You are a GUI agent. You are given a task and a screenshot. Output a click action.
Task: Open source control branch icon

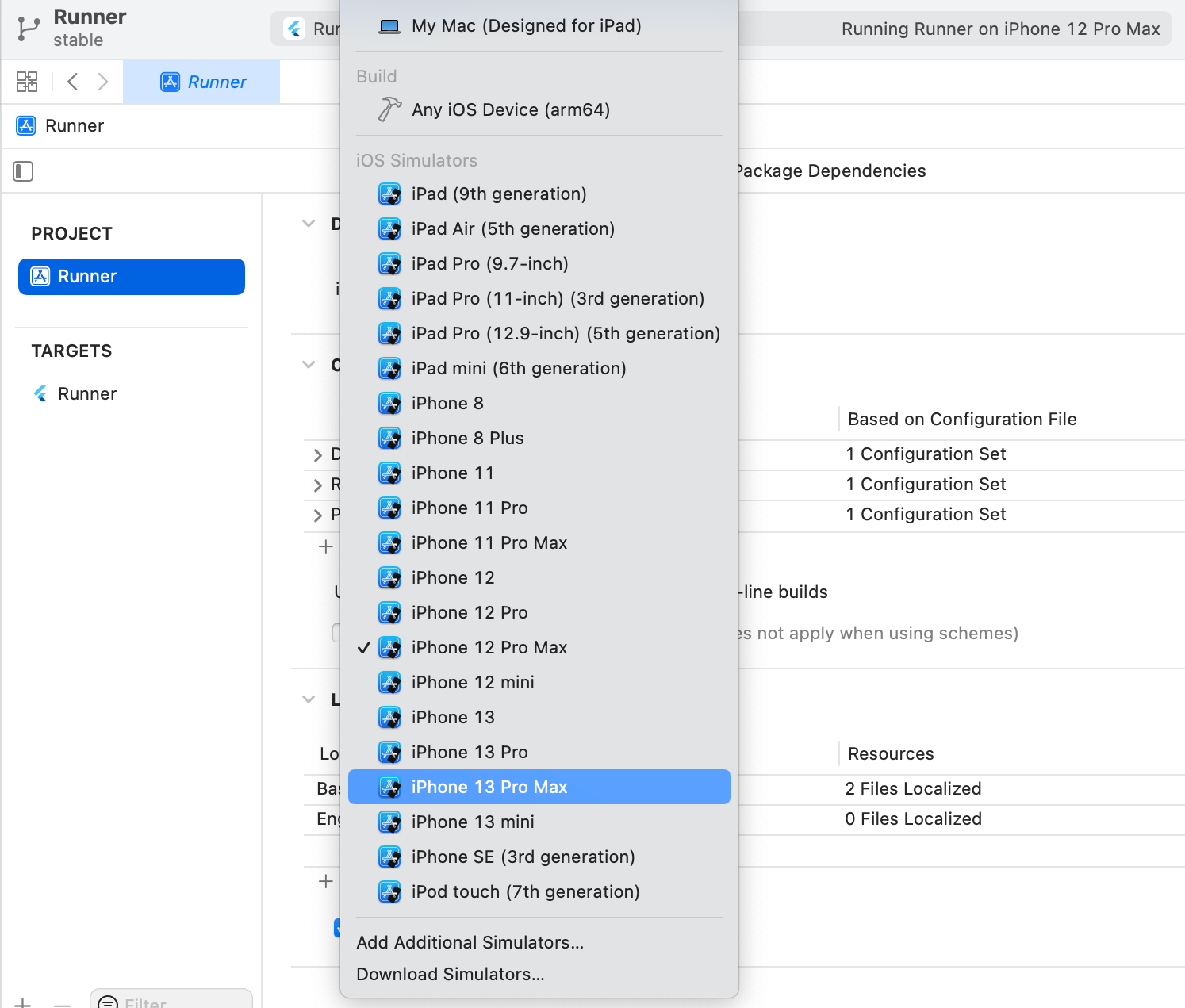pyautogui.click(x=28, y=29)
